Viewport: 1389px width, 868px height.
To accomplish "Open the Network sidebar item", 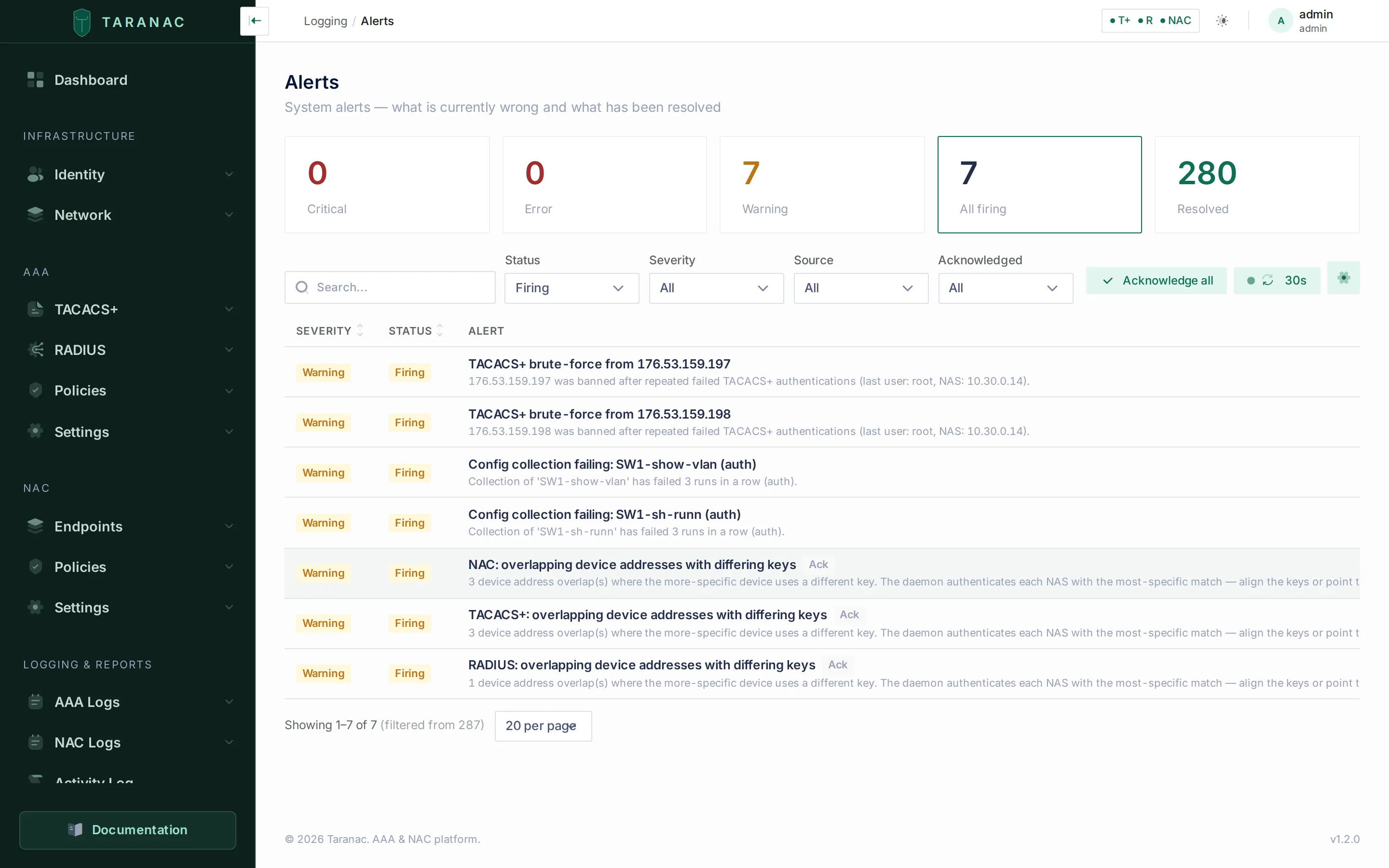I will click(127, 215).
